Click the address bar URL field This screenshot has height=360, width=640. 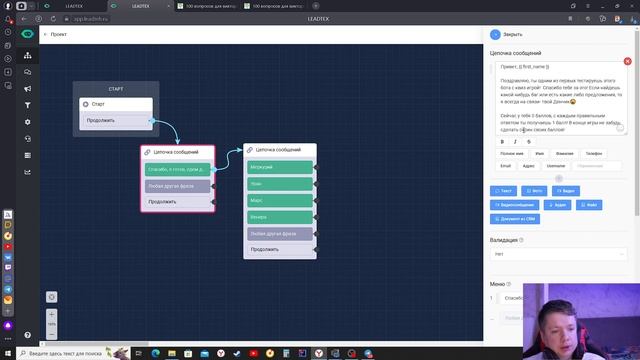click(90, 19)
